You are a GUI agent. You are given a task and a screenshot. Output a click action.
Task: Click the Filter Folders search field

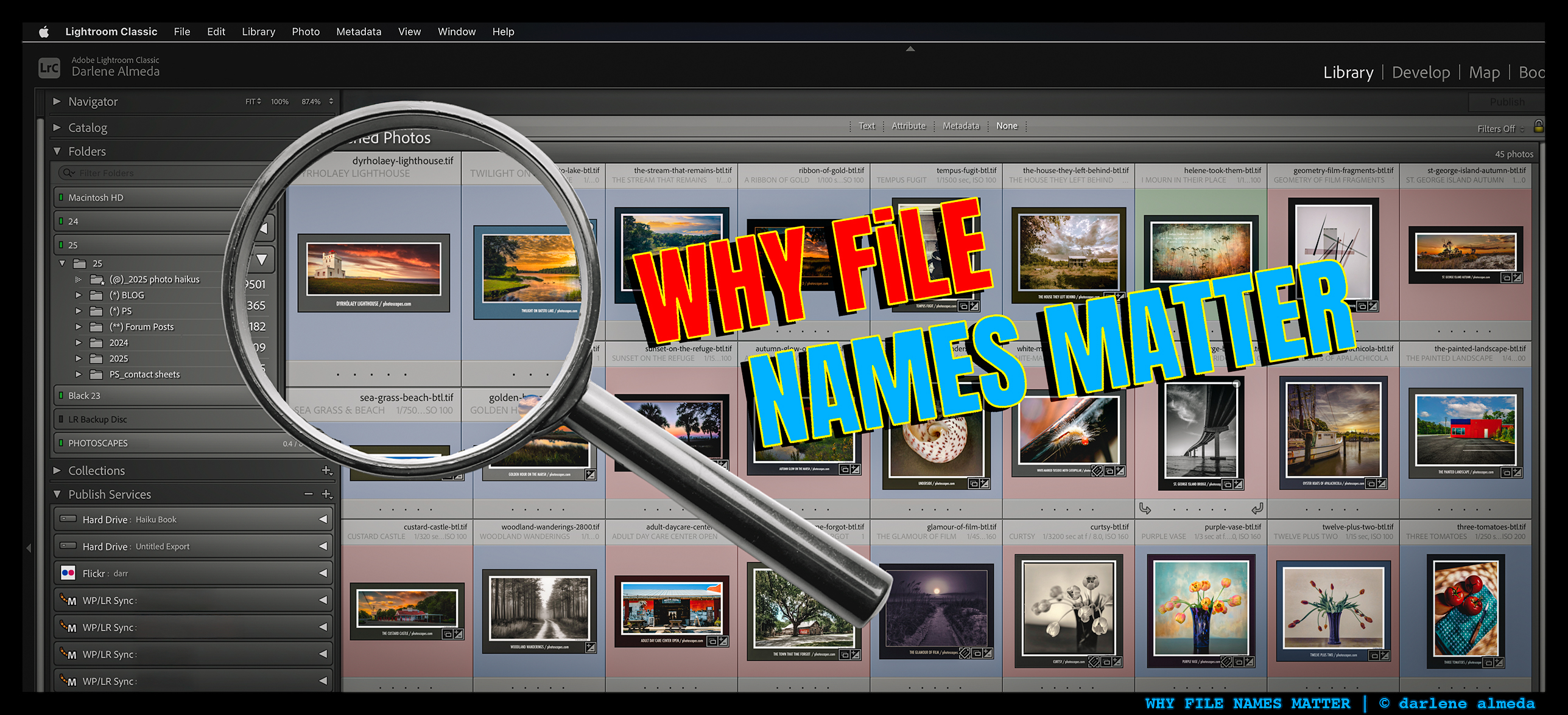pos(158,173)
